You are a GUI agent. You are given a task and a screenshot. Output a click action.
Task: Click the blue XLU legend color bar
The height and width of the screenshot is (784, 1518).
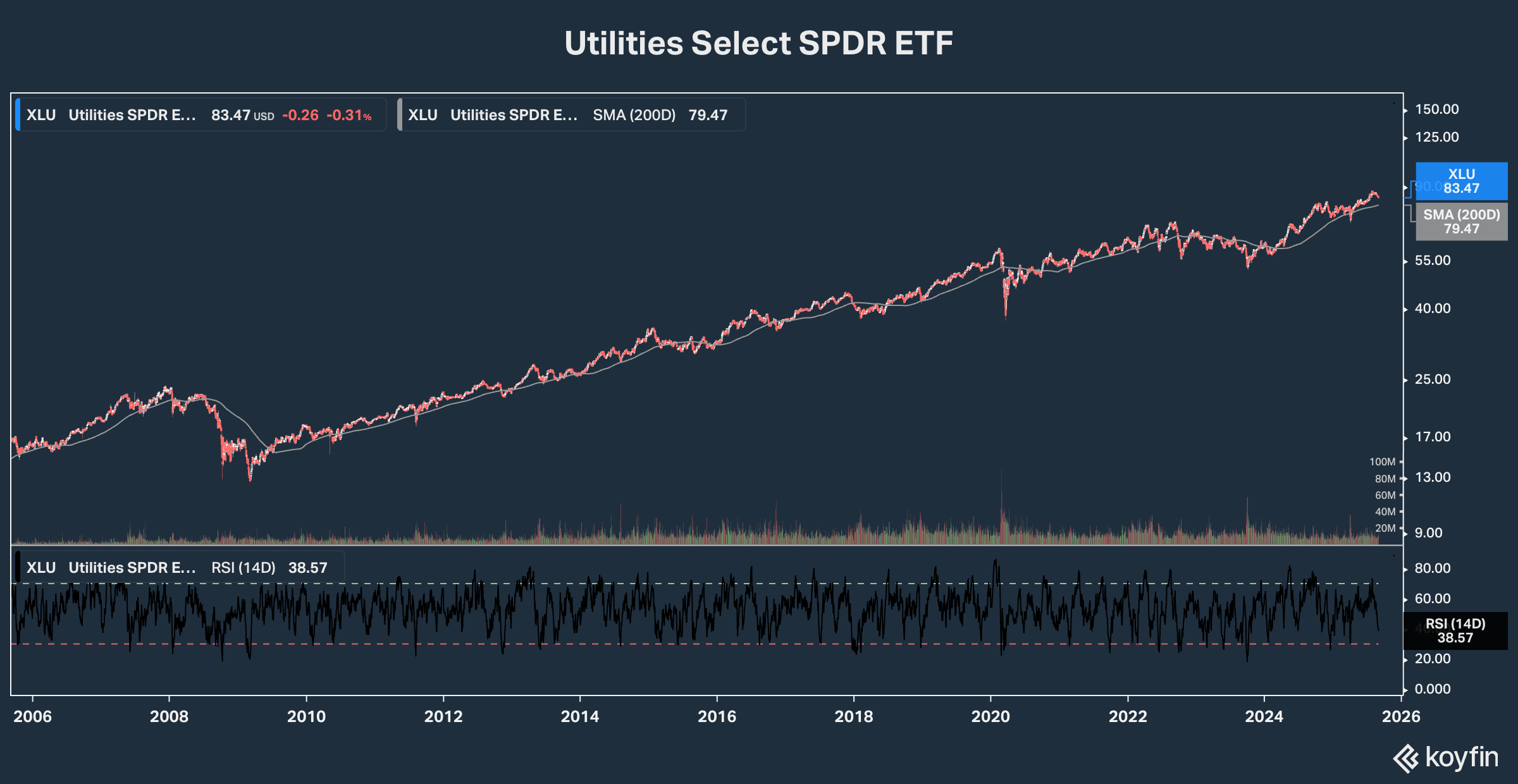[18, 114]
